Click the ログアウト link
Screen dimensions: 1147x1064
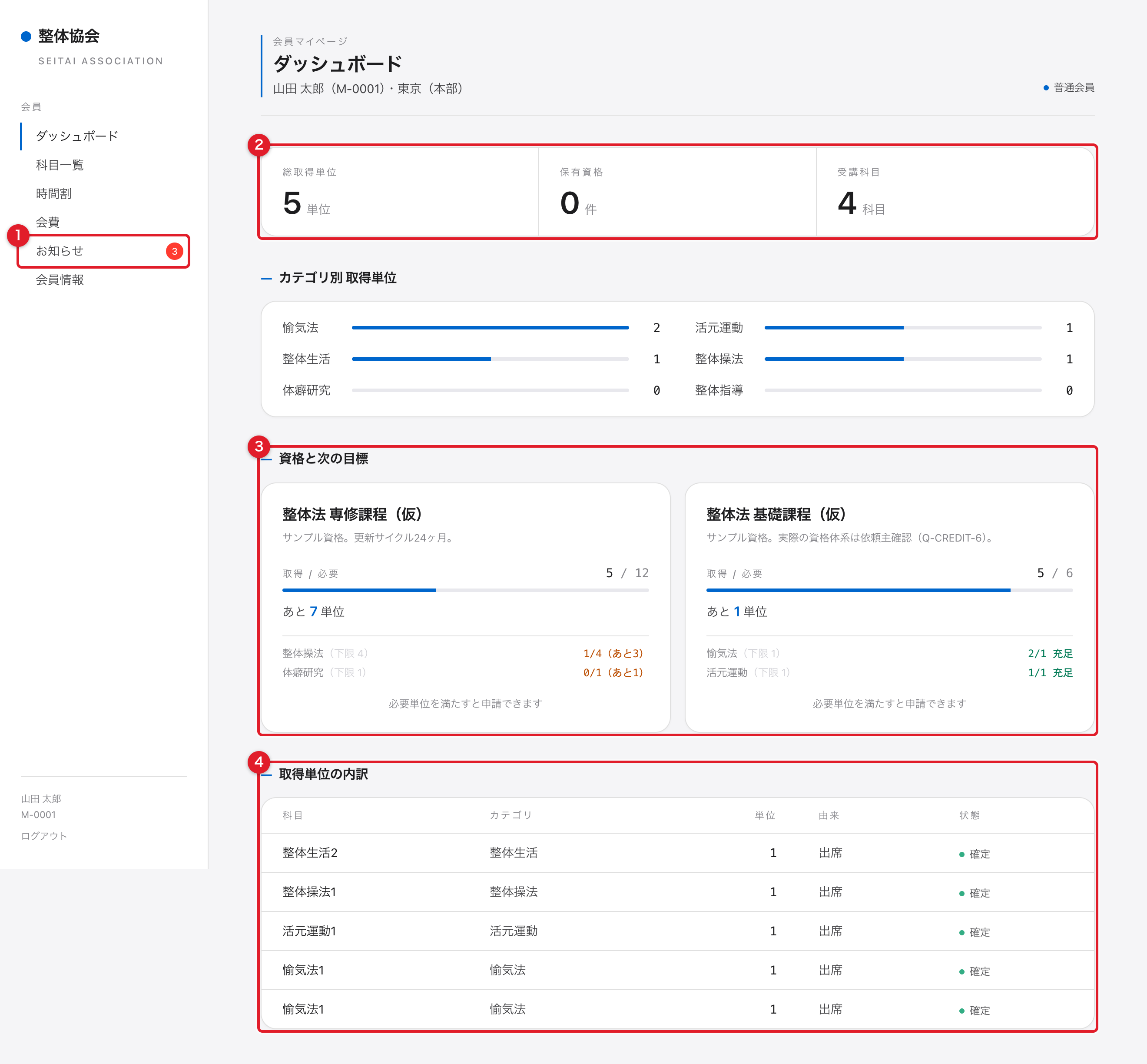[44, 835]
